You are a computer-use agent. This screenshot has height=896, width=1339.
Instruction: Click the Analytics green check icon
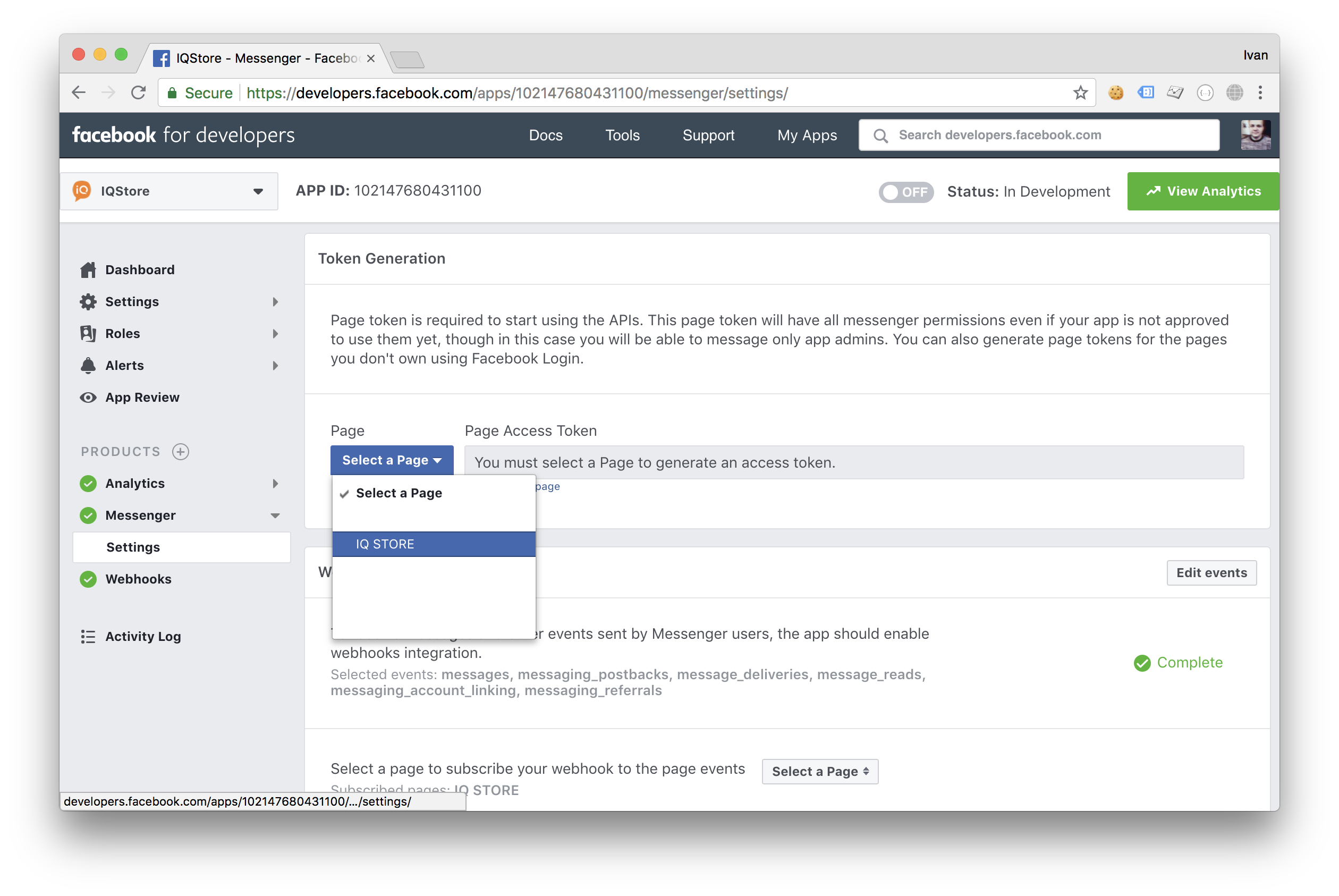pyautogui.click(x=88, y=484)
